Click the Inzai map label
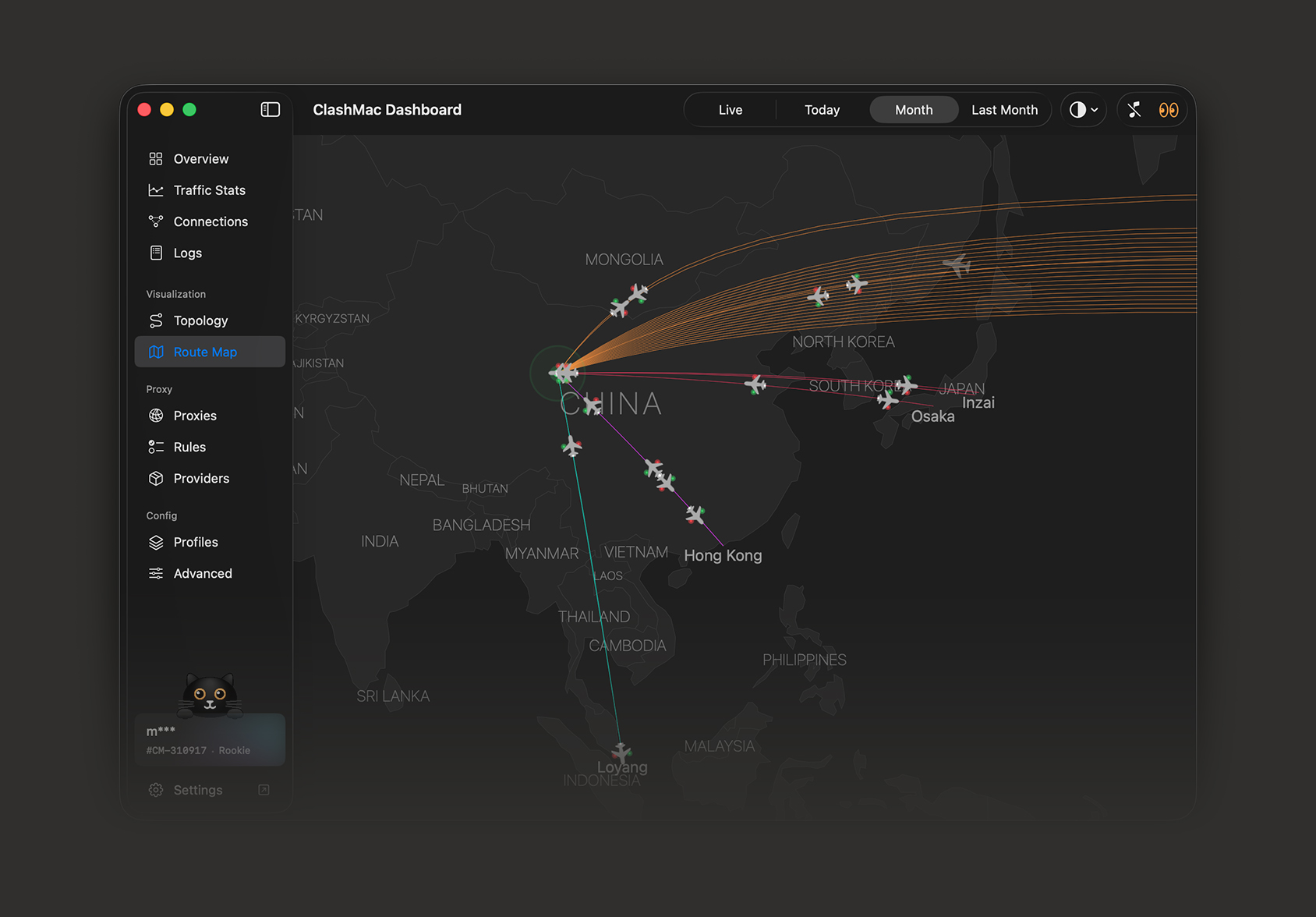The height and width of the screenshot is (917, 1316). tap(978, 403)
